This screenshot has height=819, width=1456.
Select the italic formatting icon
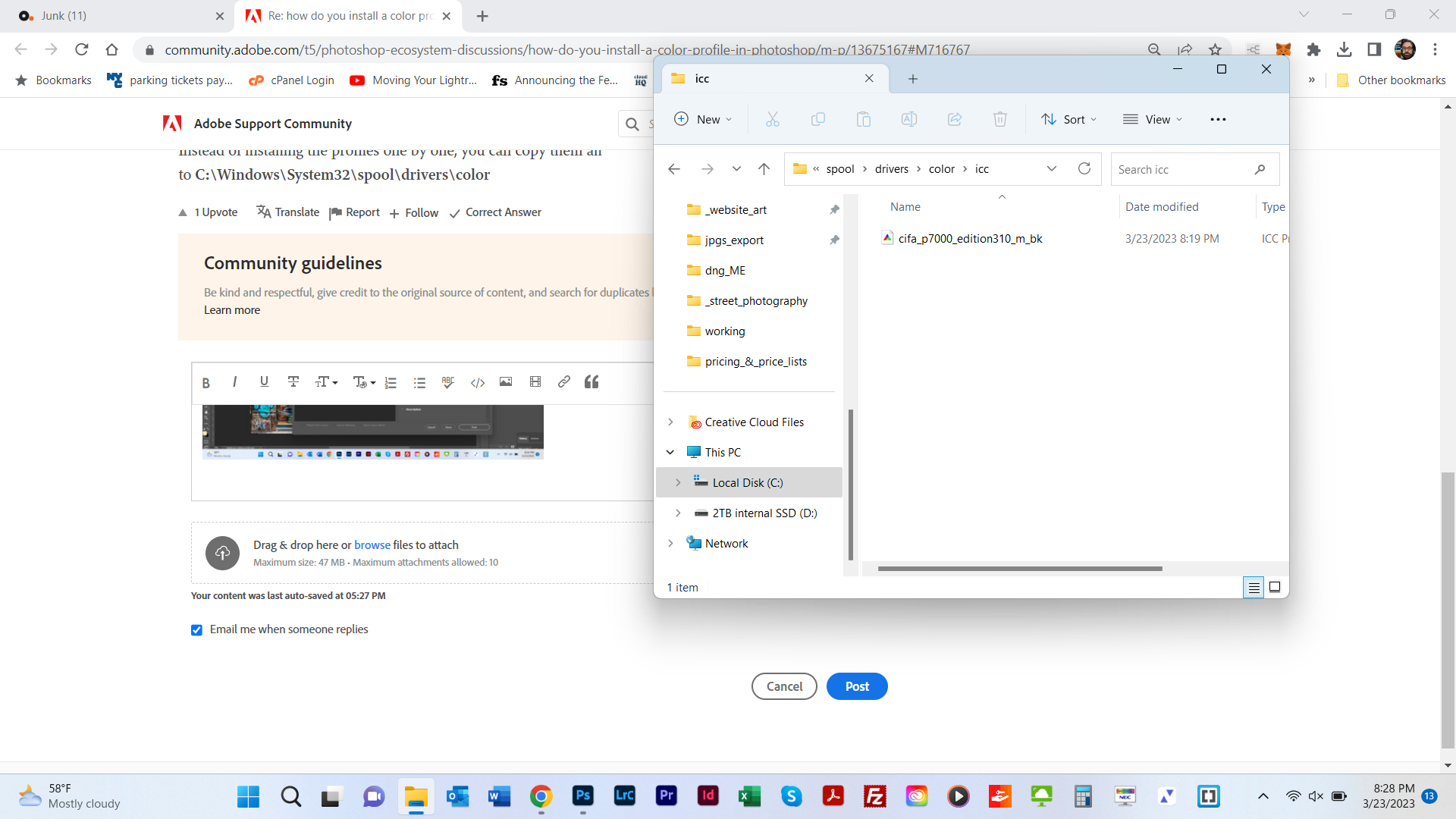pos(235,382)
